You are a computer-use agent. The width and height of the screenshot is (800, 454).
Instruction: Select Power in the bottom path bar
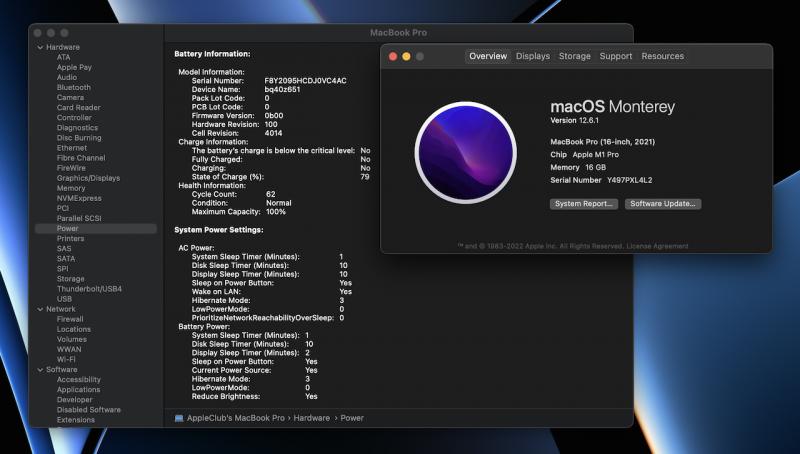352,418
